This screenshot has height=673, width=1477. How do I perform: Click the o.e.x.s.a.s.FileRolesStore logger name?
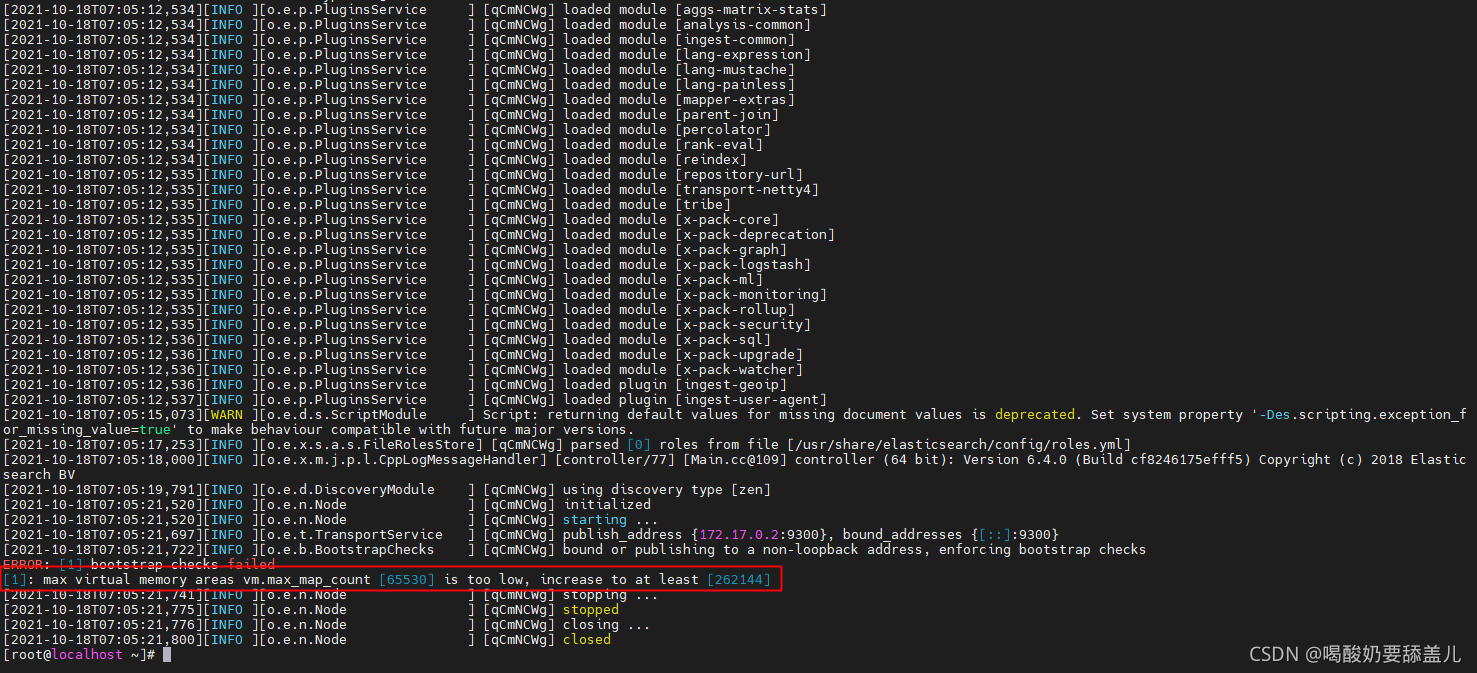click(x=370, y=445)
